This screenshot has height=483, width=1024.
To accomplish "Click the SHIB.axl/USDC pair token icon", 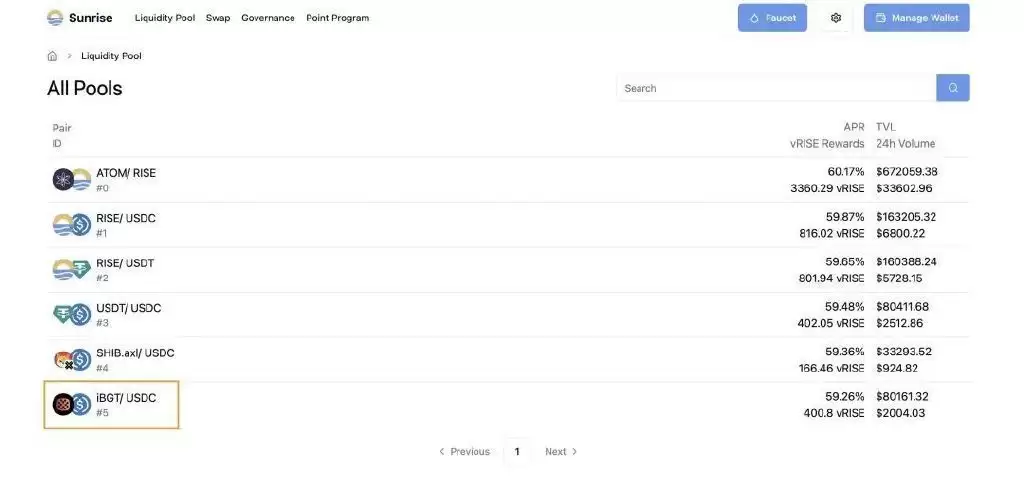I will [x=71, y=360].
